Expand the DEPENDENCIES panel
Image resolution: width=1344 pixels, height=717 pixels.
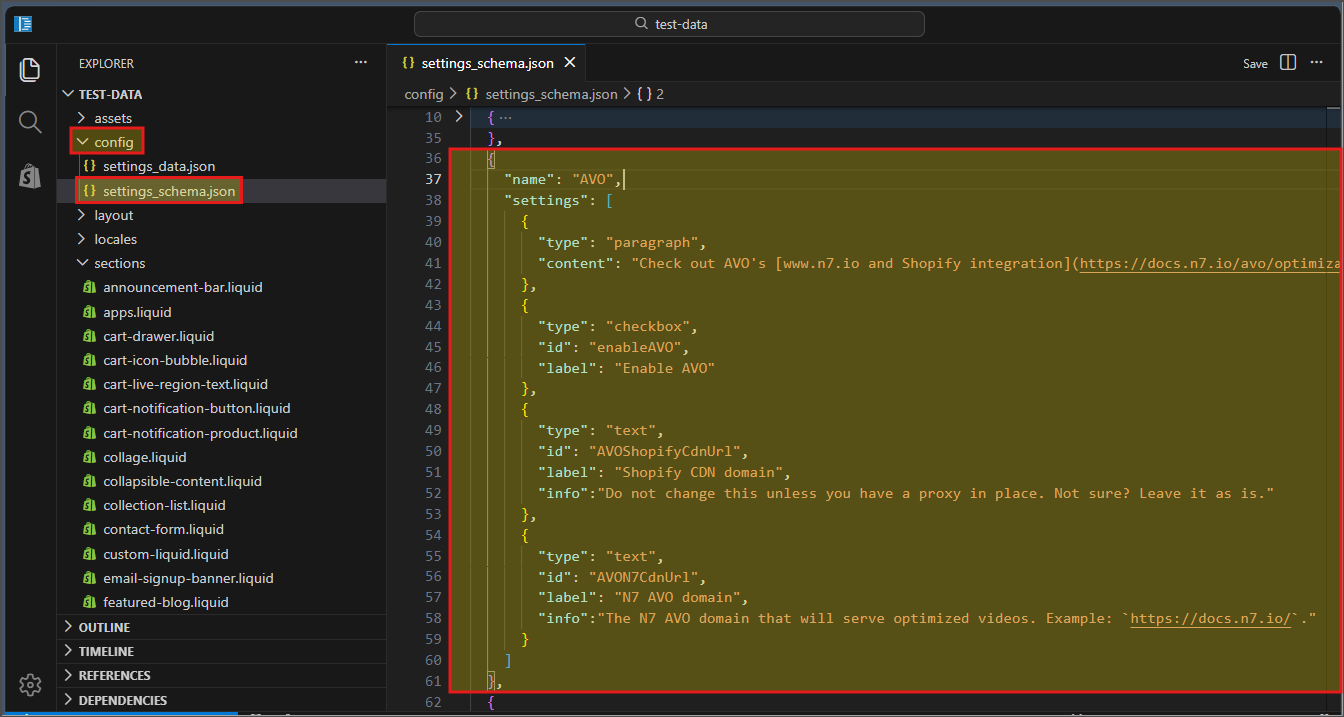222,700
